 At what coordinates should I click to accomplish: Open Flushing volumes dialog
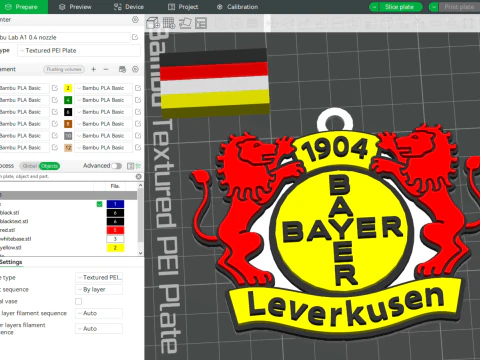click(64, 69)
